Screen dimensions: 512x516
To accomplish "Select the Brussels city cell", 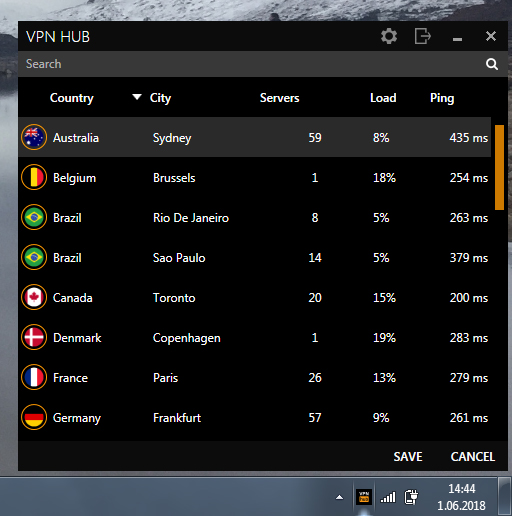I will click(174, 178).
